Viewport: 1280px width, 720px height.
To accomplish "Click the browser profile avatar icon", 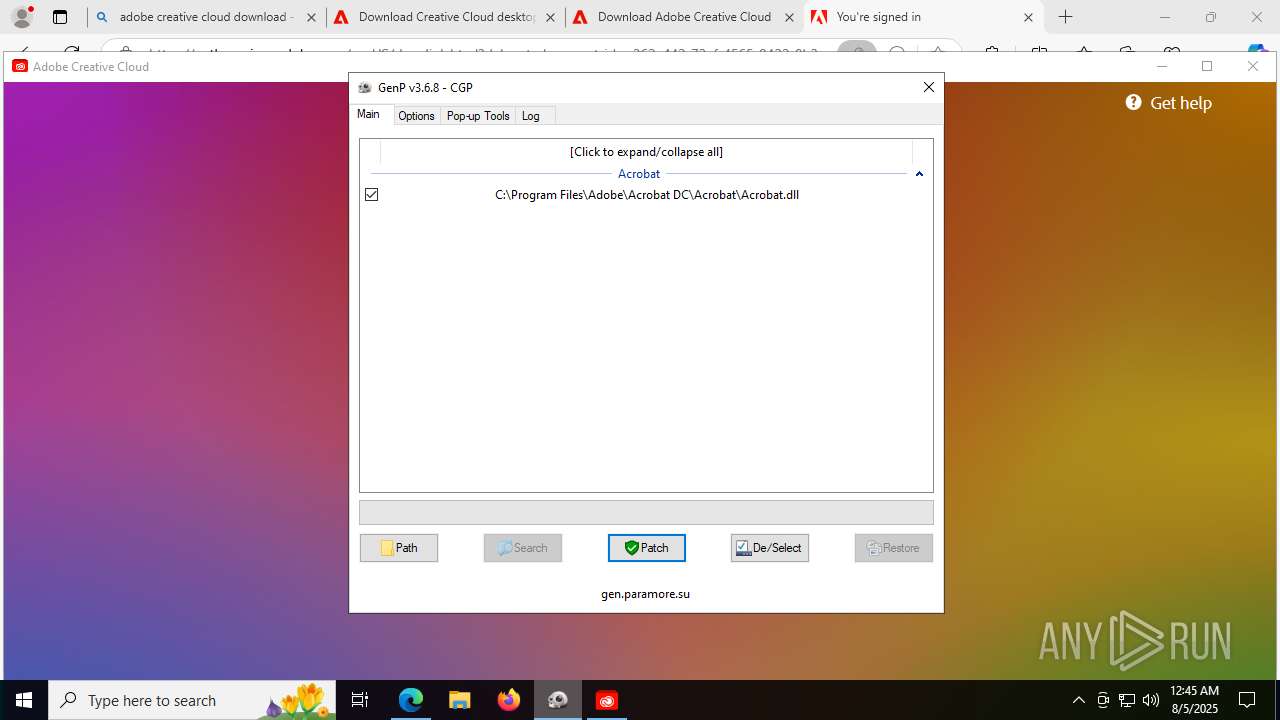I will coord(22,17).
